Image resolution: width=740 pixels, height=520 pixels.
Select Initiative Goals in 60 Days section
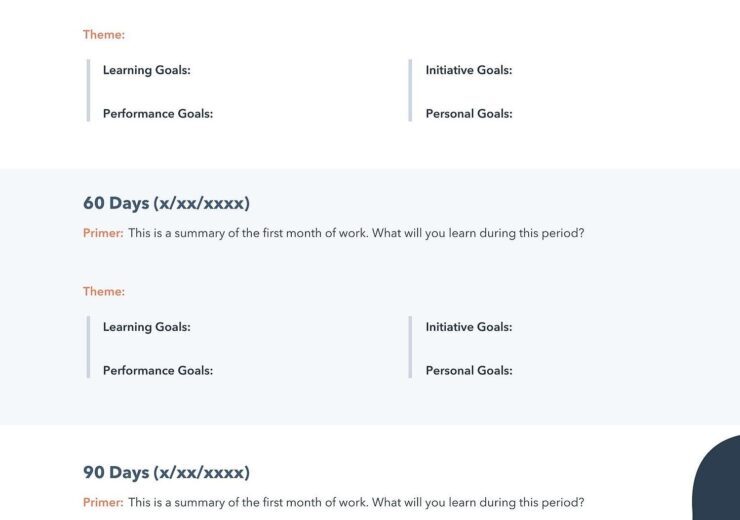pos(469,327)
